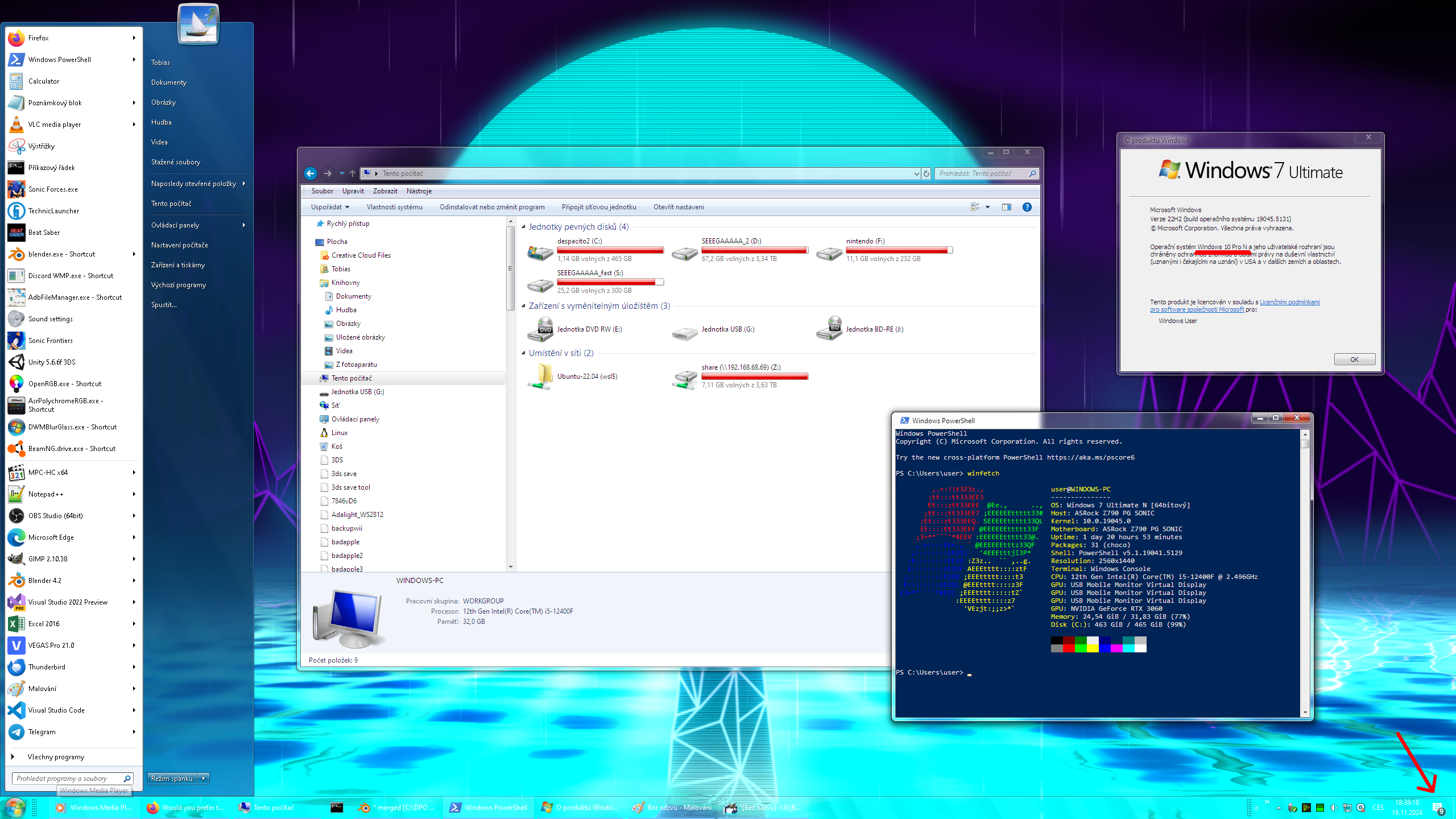Screen dimensions: 1456x819
Task: Open the Upravit menu in Explorer
Action: tap(353, 191)
